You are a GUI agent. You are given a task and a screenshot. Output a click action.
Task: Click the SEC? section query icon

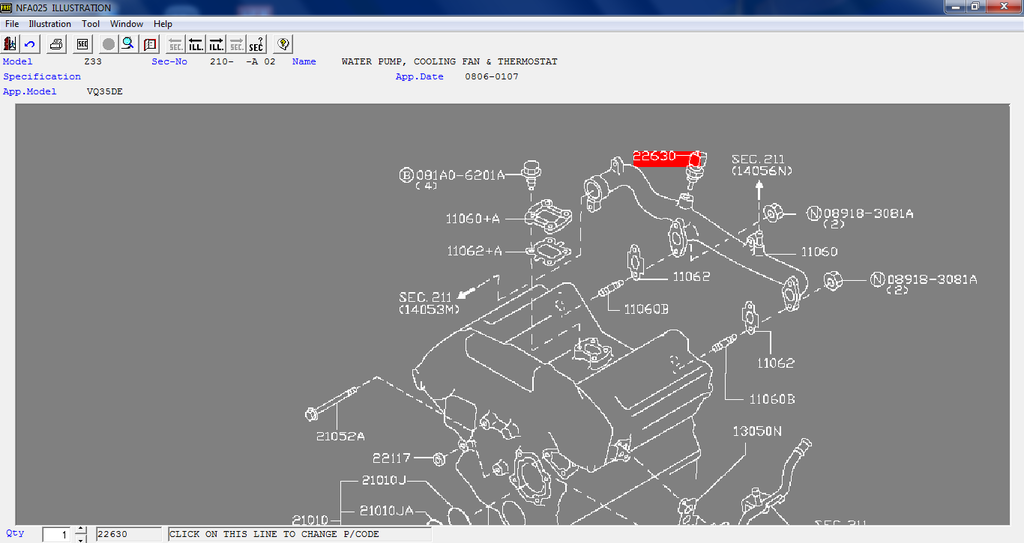coord(256,44)
